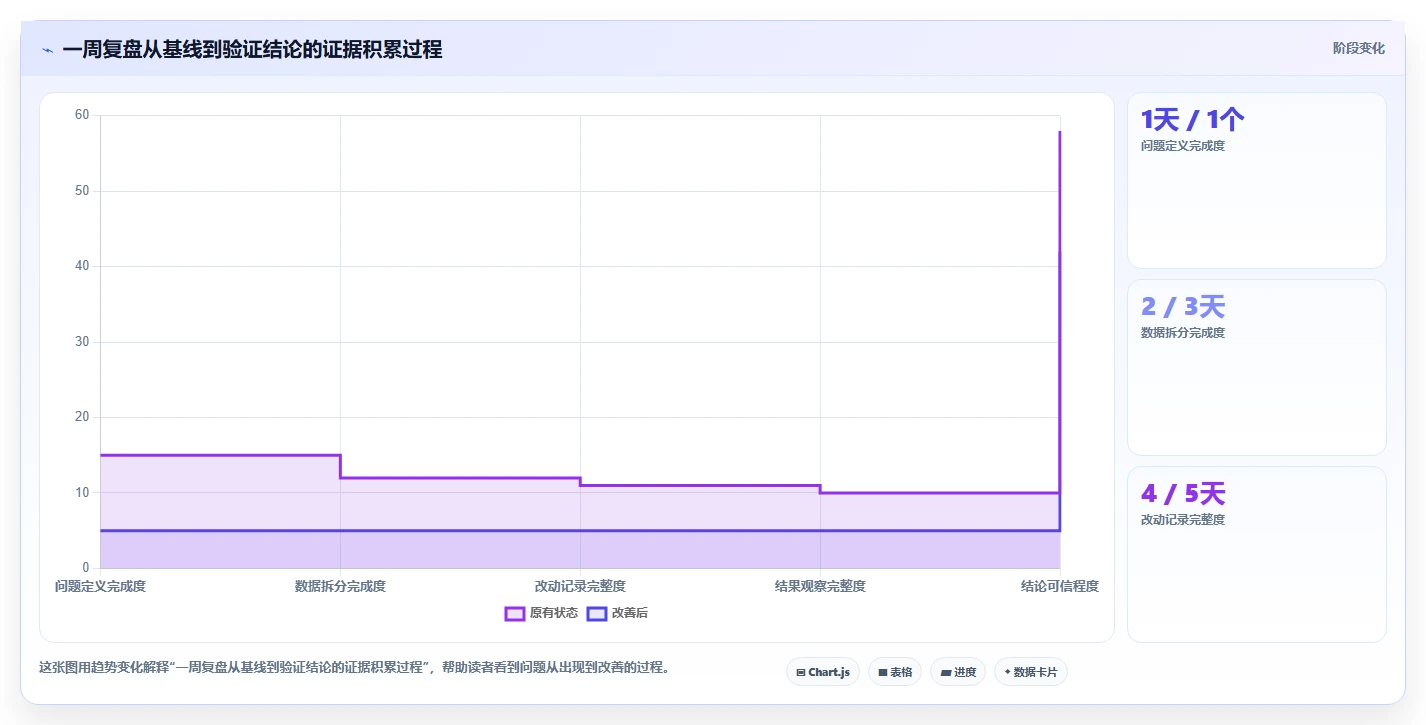Click the Chart.js tag chip
The width and height of the screenshot is (1426, 725).
tap(823, 672)
